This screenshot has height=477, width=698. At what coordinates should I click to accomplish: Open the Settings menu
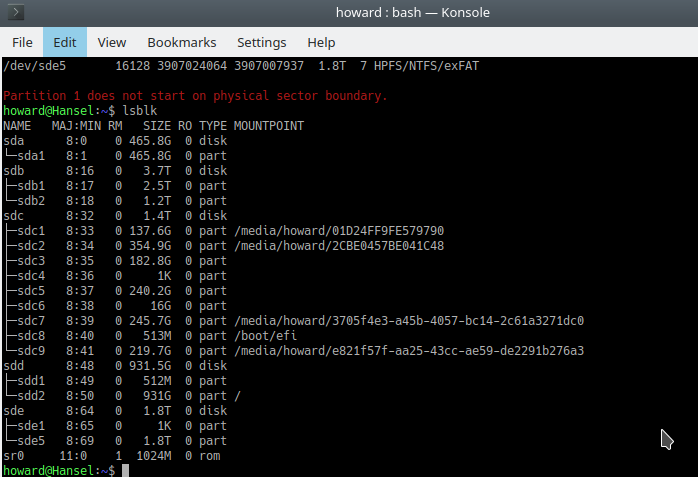(262, 42)
